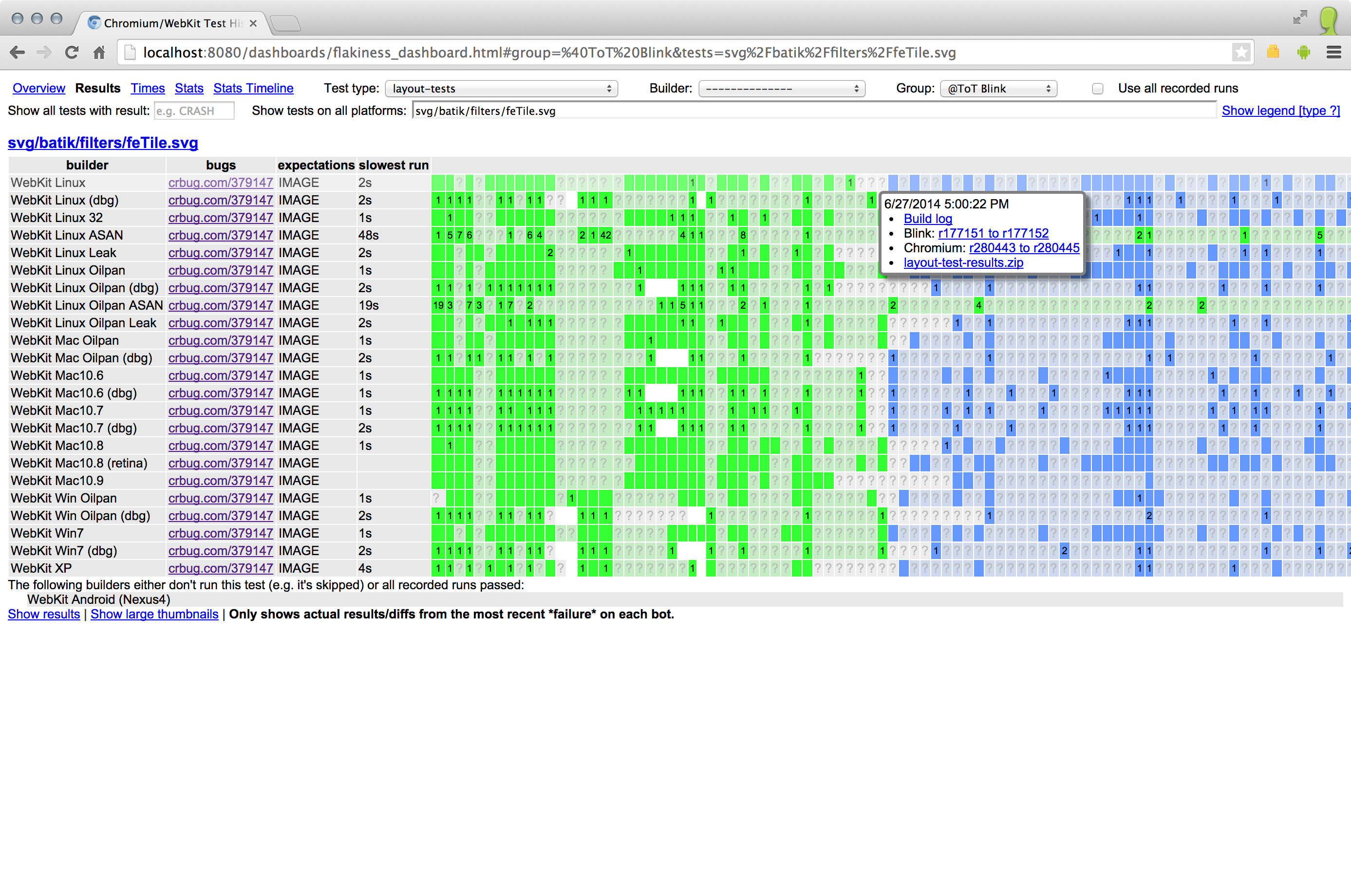Image resolution: width=1351 pixels, height=896 pixels.
Task: Click Show large thumbnails link
Action: pyautogui.click(x=154, y=614)
